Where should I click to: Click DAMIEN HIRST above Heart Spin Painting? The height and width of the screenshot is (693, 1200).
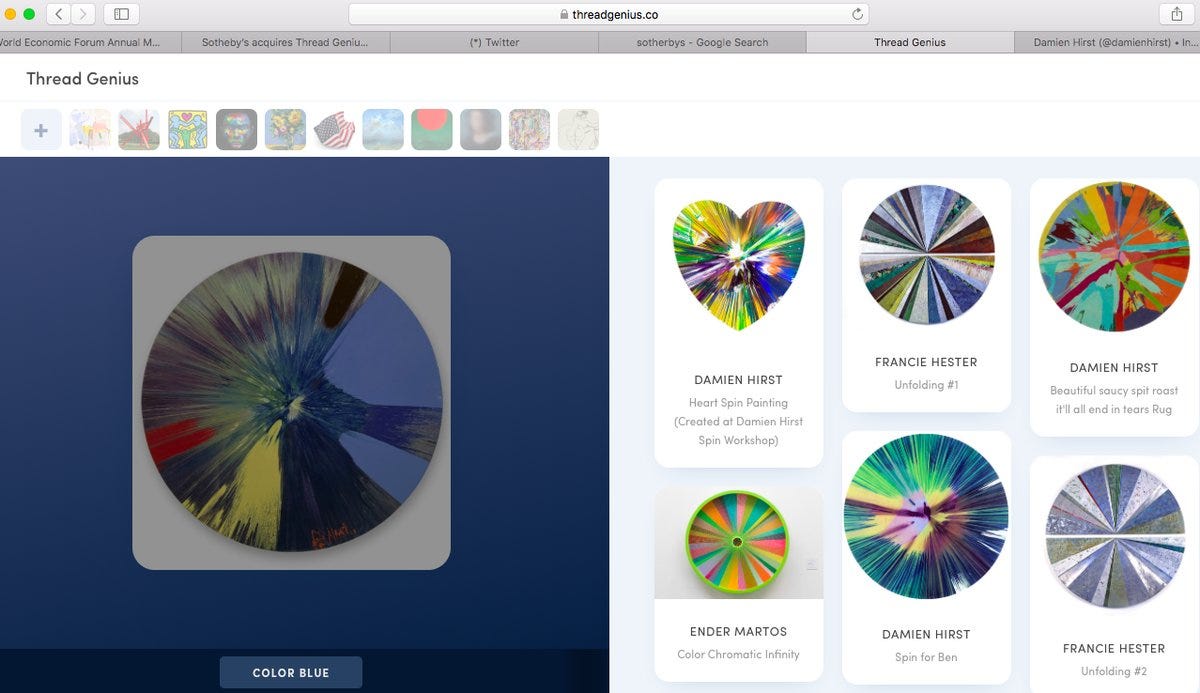[739, 380]
